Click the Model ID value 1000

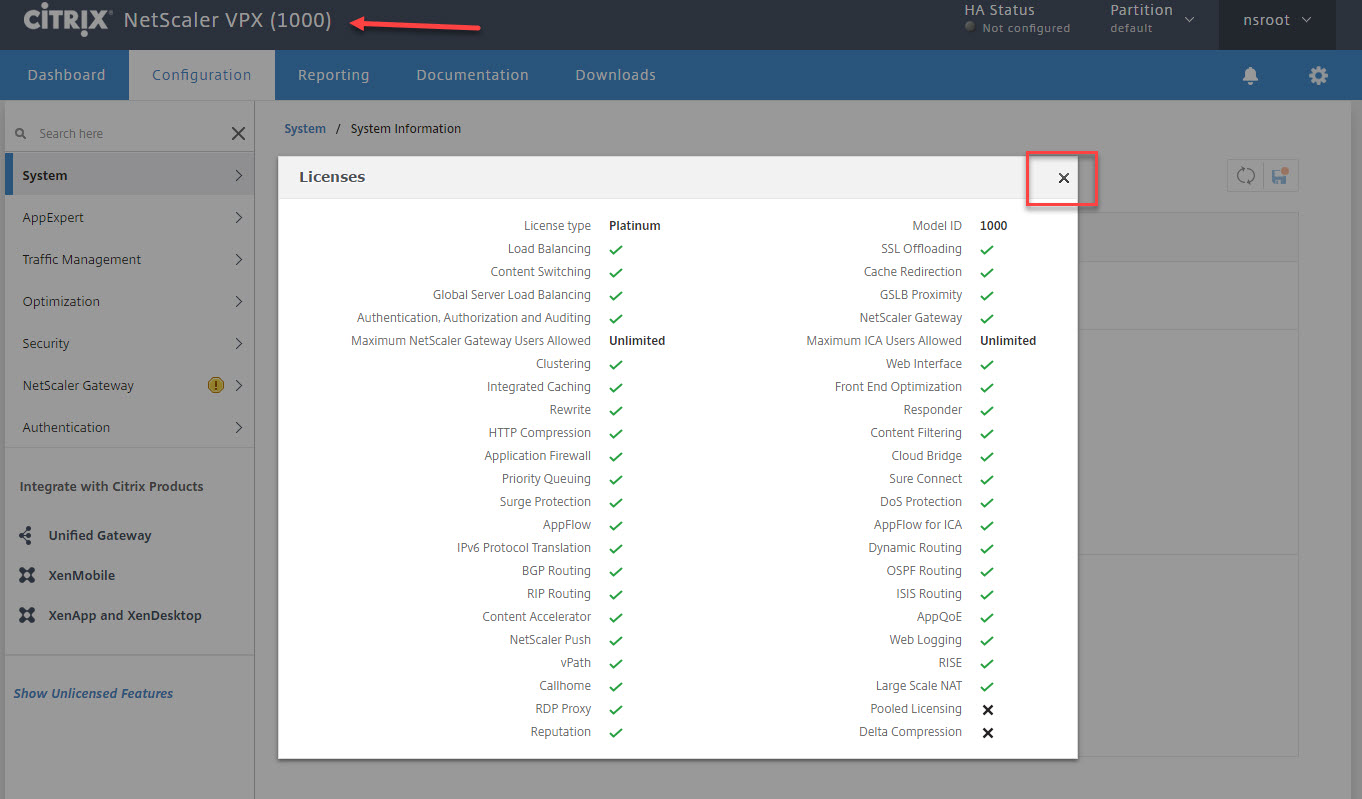coord(994,226)
